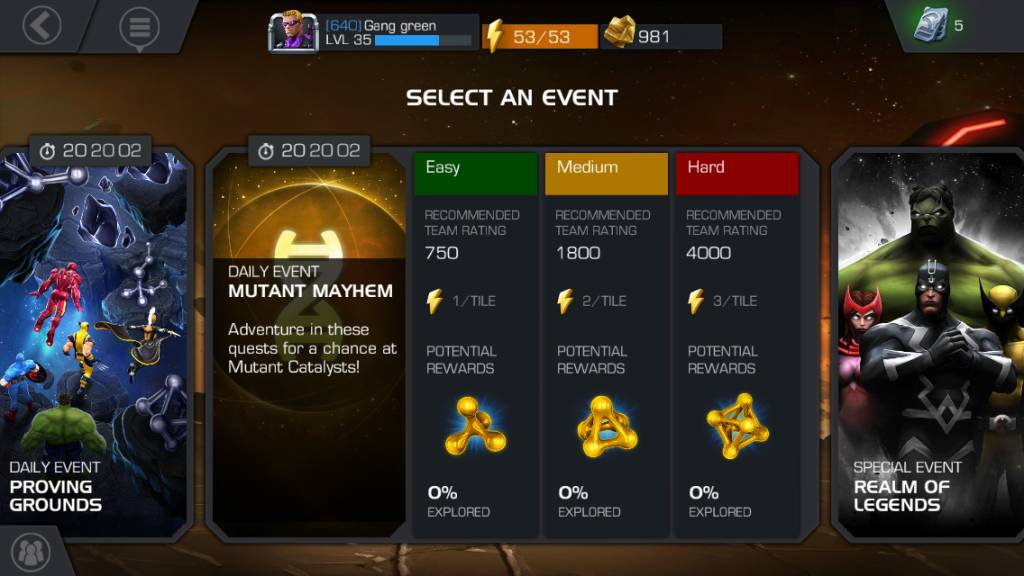1024x576 pixels.
Task: Tap the gold nugget currency icon
Action: tap(619, 32)
